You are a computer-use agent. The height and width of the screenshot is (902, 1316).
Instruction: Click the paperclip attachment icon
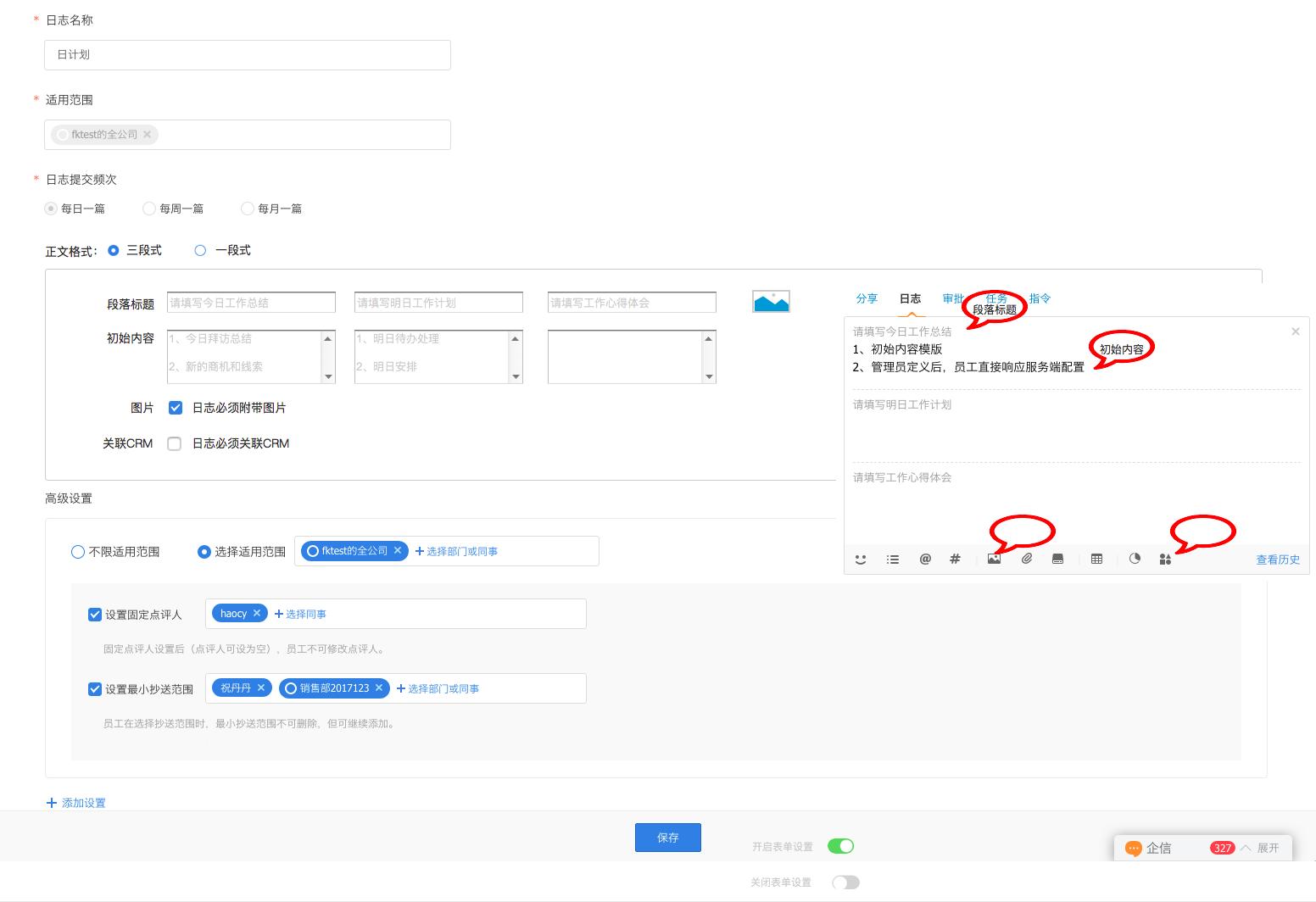[x=1027, y=559]
